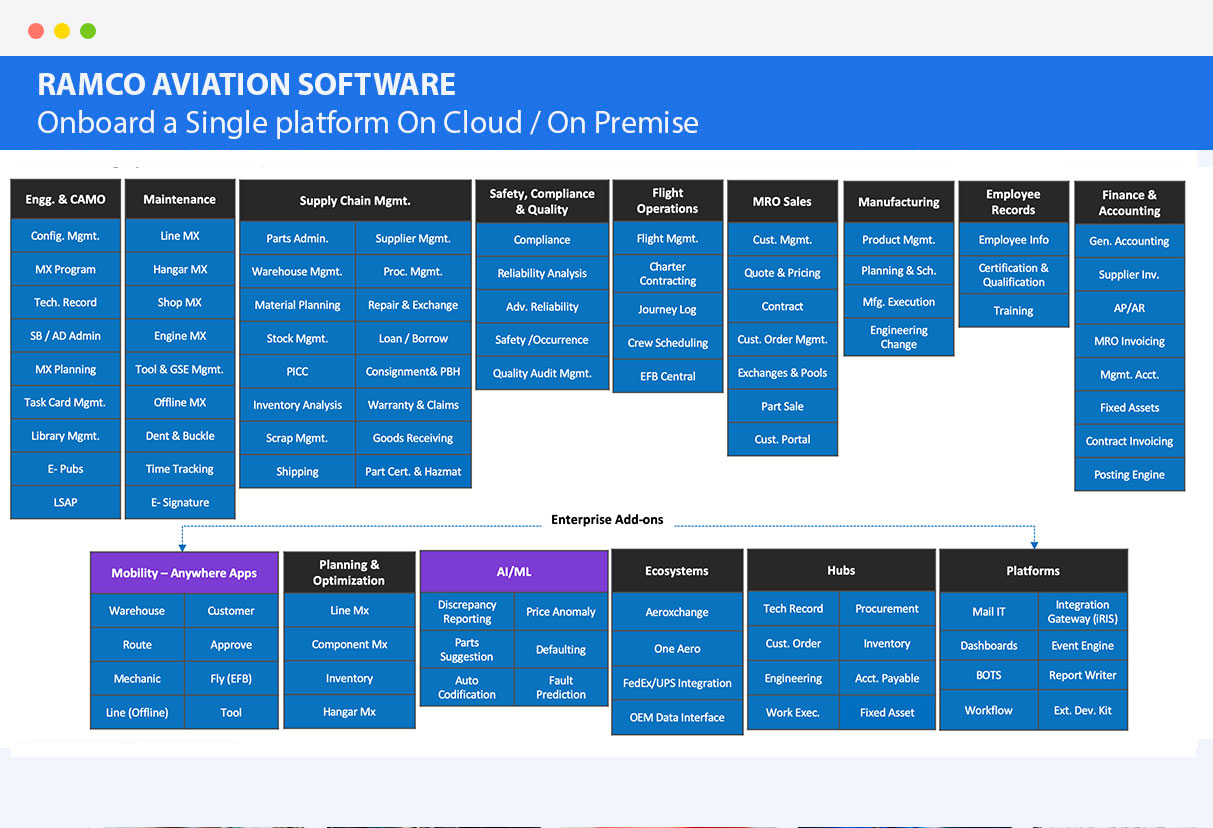The width and height of the screenshot is (1213, 828).
Task: Choose the Quote & Pricing tile
Action: pyautogui.click(x=782, y=273)
